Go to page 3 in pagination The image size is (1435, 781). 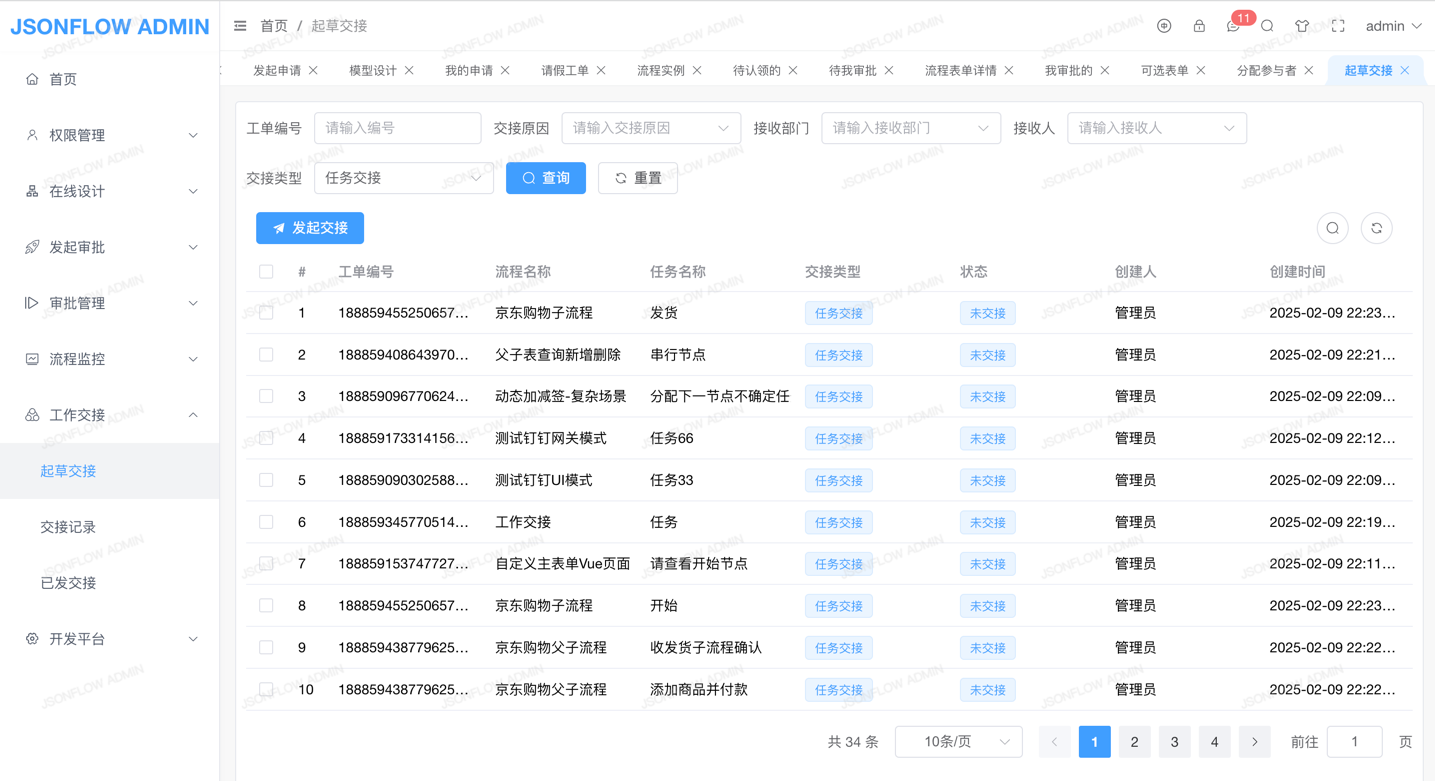(1174, 742)
